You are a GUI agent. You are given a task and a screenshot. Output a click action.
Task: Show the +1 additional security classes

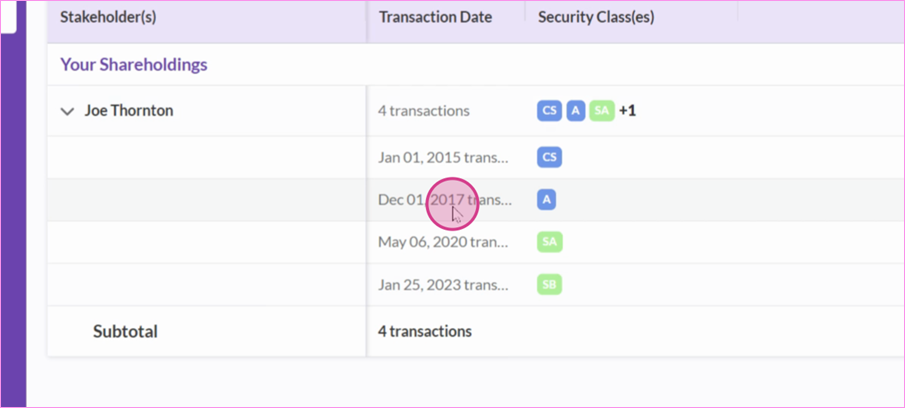click(627, 111)
